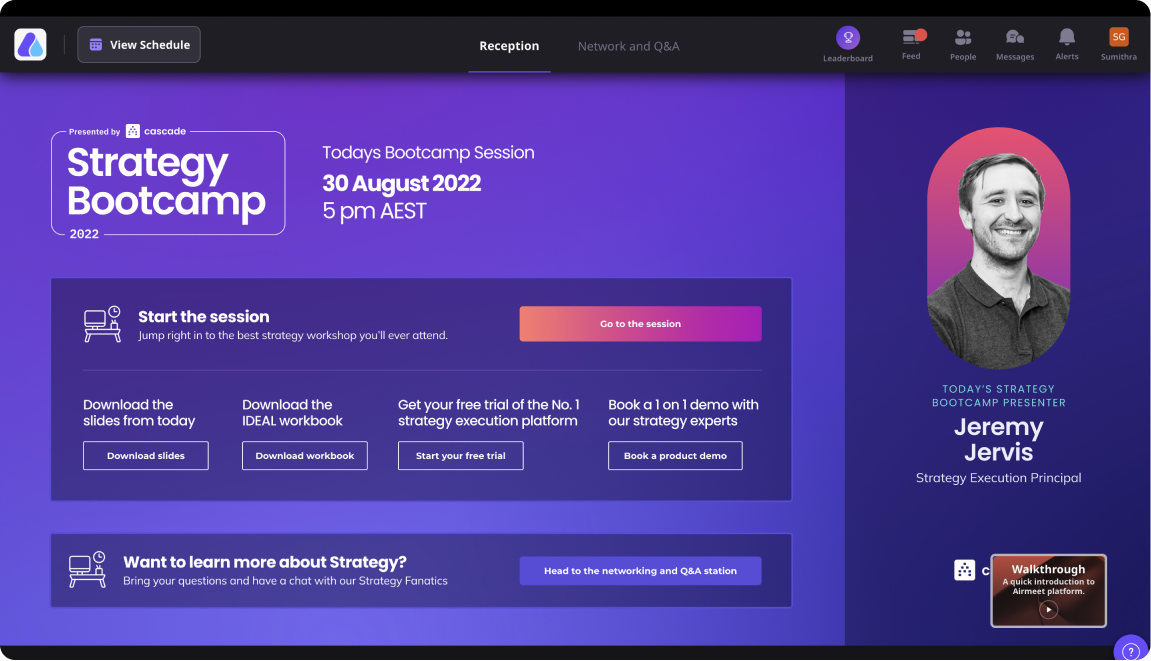Click the '5 pm AEST' time text

coord(374,211)
